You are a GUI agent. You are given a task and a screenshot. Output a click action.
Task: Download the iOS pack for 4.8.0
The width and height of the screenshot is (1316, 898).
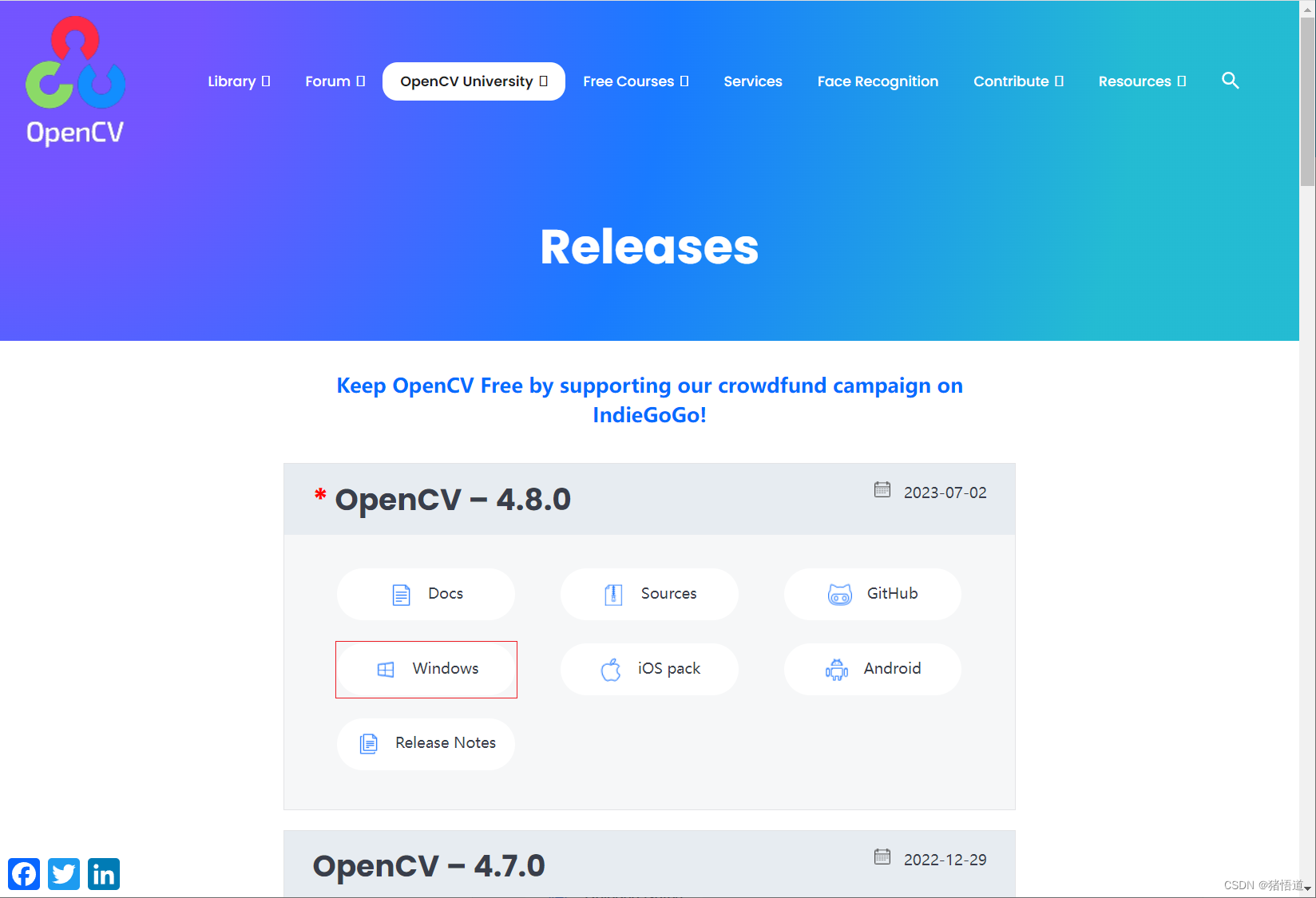click(x=649, y=669)
